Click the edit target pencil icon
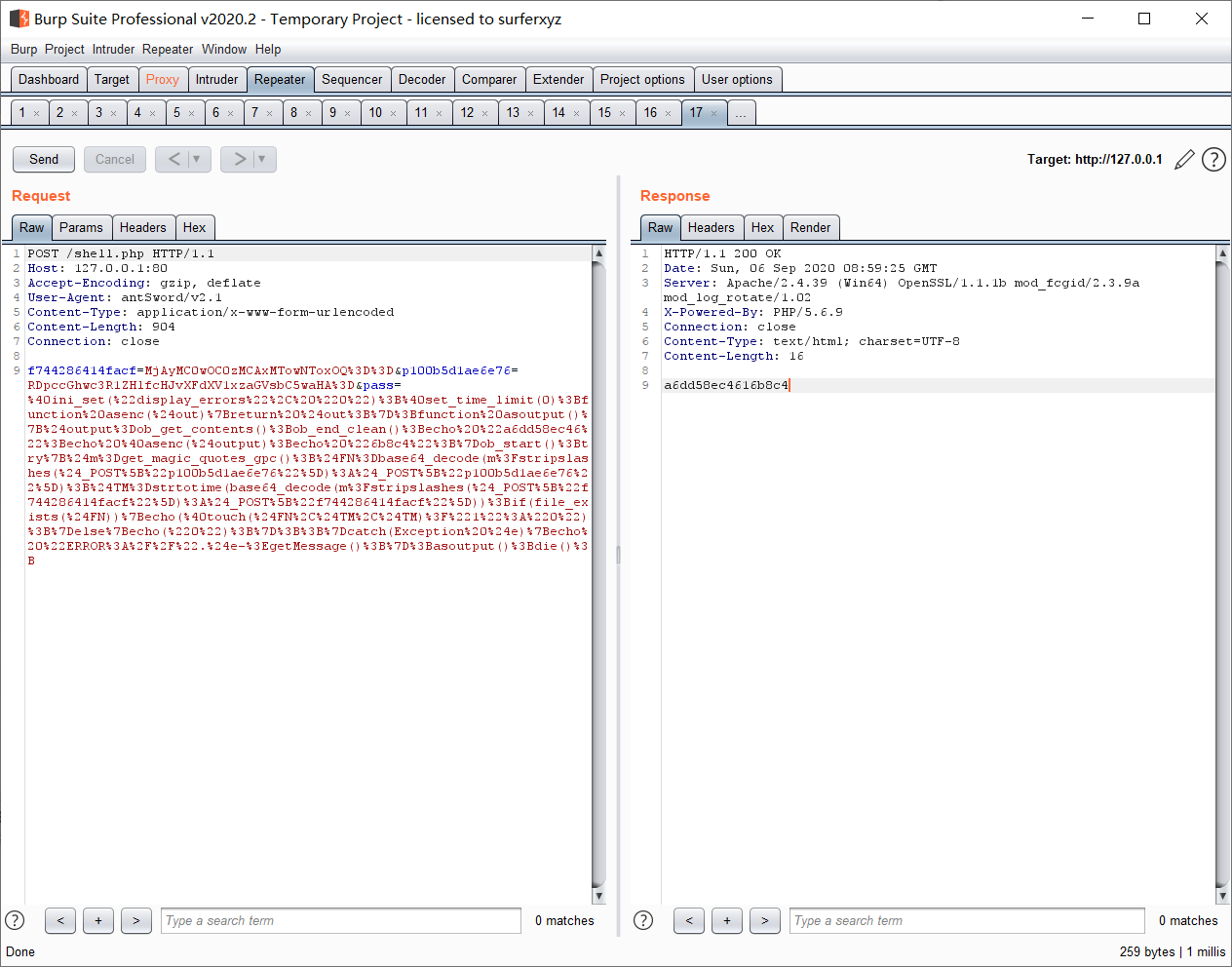The height and width of the screenshot is (967, 1232). click(x=1184, y=160)
